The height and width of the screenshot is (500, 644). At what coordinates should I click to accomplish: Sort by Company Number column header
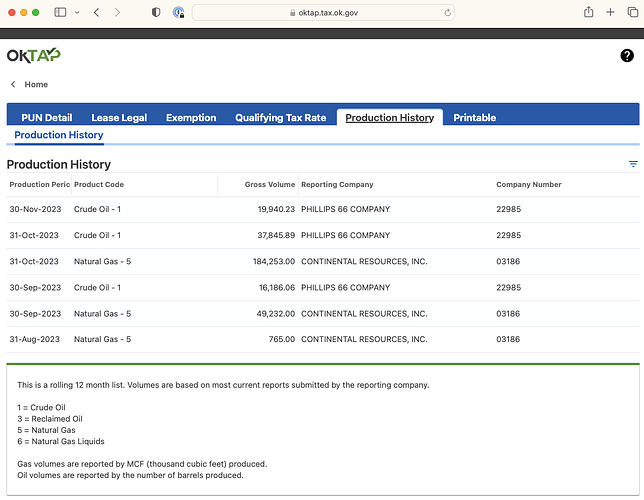click(529, 184)
